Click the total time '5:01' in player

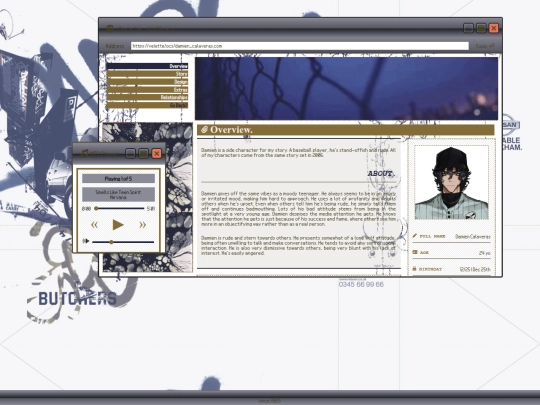click(151, 208)
